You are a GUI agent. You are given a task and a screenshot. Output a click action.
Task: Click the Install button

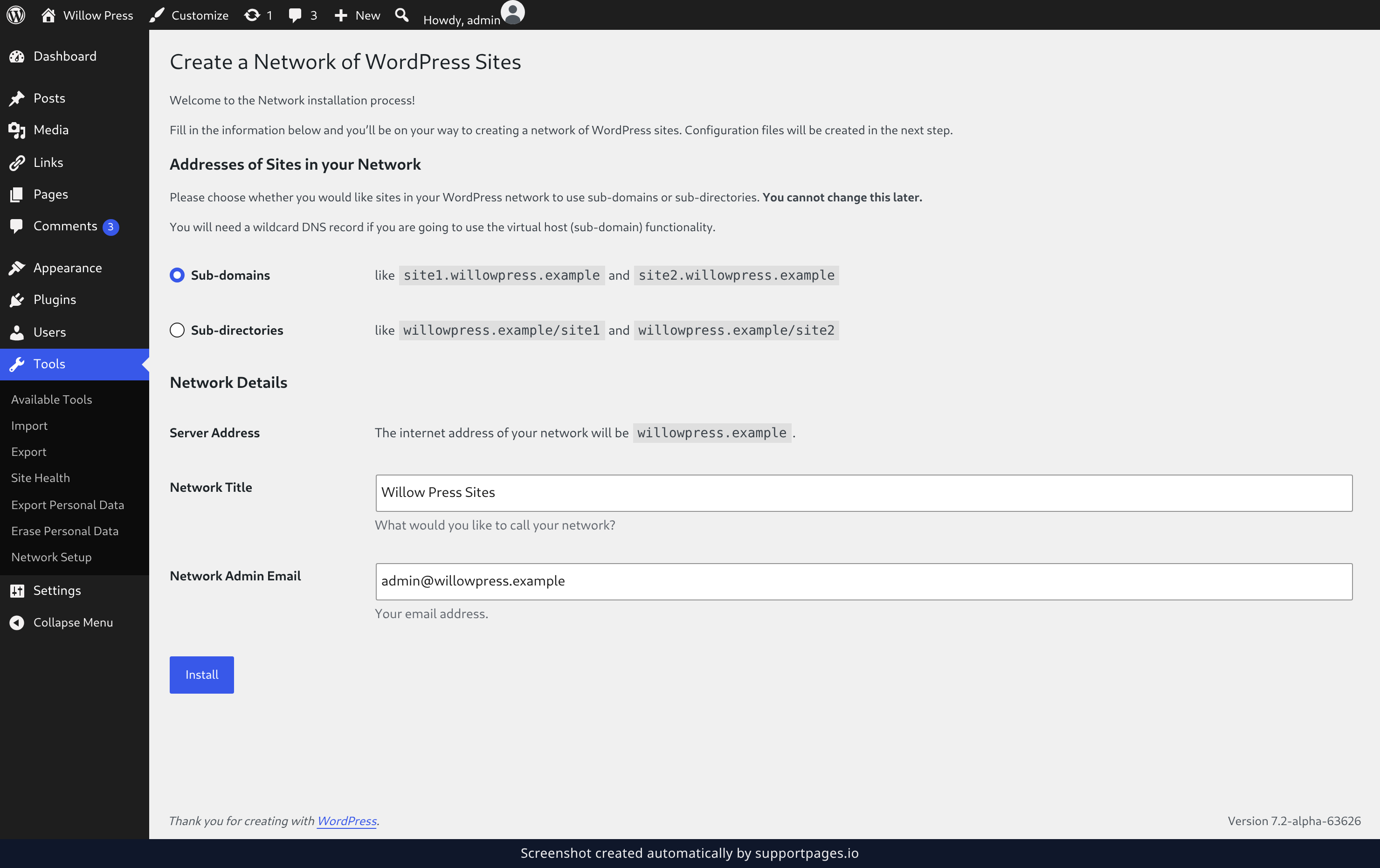pyautogui.click(x=202, y=675)
